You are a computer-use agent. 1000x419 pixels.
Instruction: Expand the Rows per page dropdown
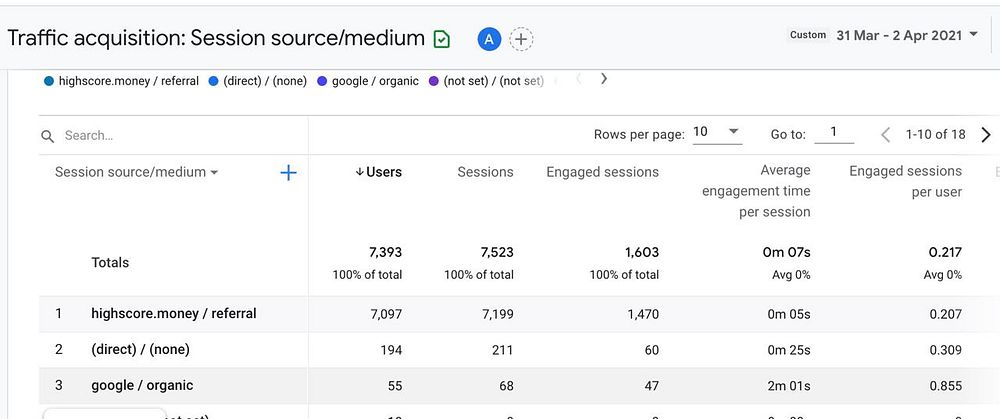pos(716,132)
